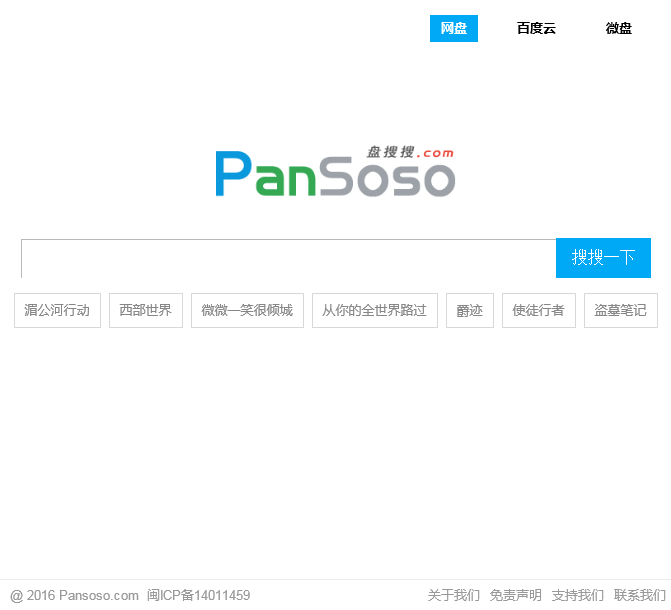Open the 关于我们 footer link

pos(454,595)
